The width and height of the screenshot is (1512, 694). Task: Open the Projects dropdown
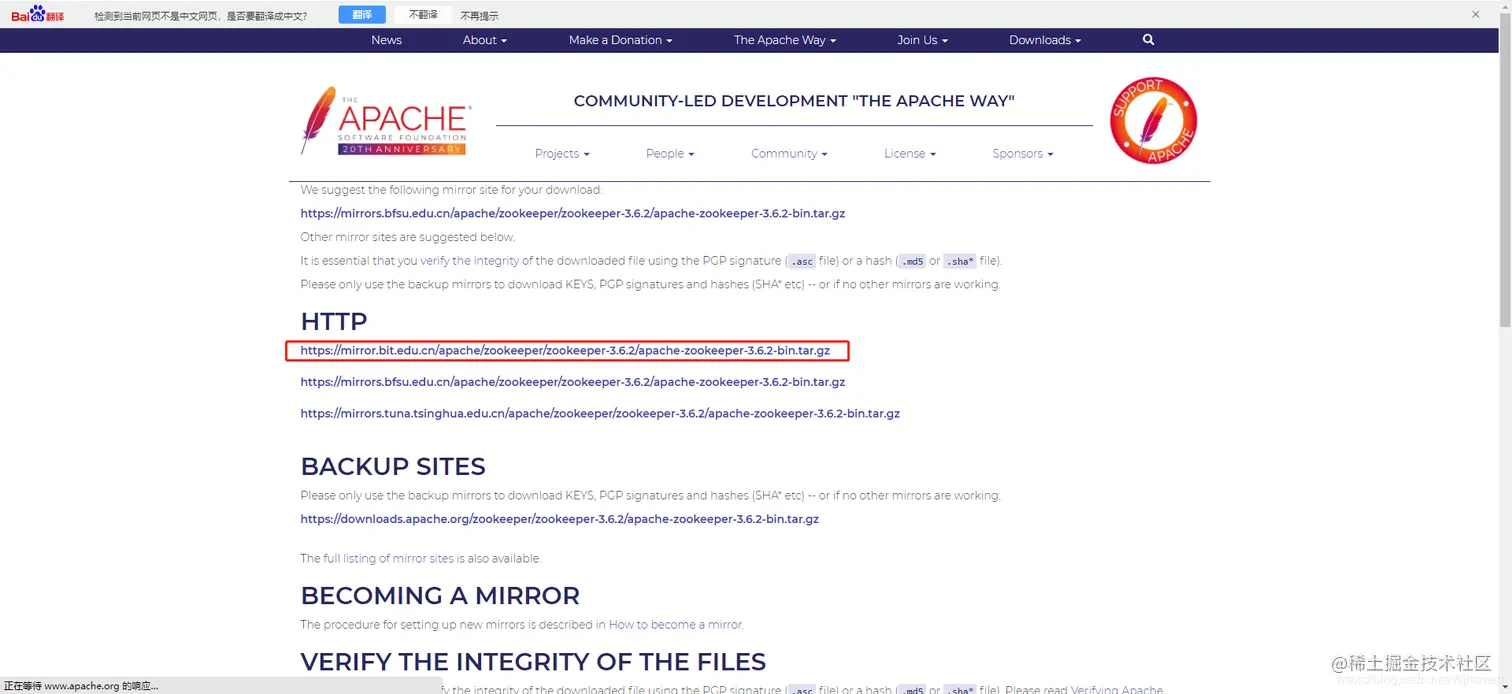click(562, 153)
